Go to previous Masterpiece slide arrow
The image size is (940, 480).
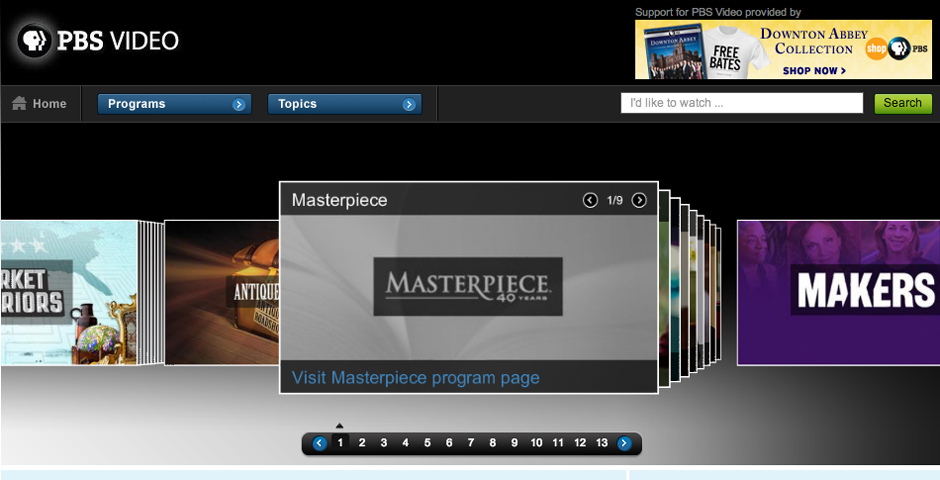pyautogui.click(x=590, y=200)
